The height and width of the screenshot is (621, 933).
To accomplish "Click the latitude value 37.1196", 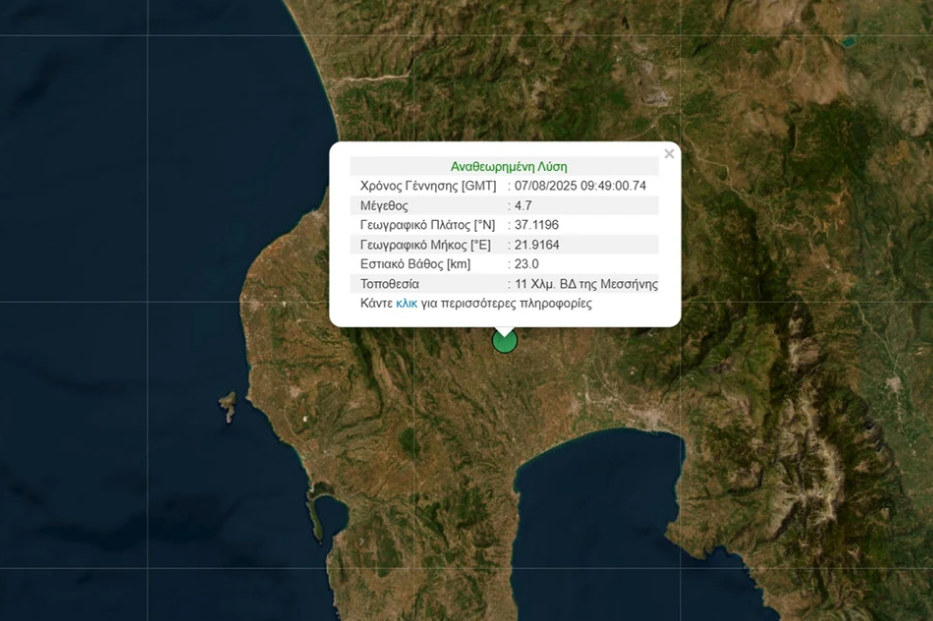I will 536,225.
